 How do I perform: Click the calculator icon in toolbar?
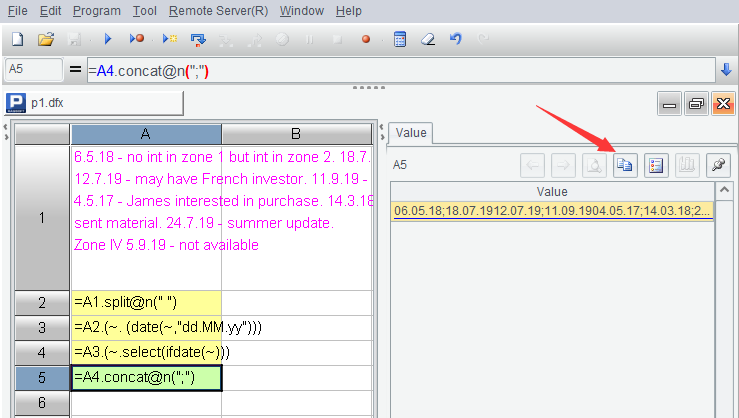tap(400, 39)
